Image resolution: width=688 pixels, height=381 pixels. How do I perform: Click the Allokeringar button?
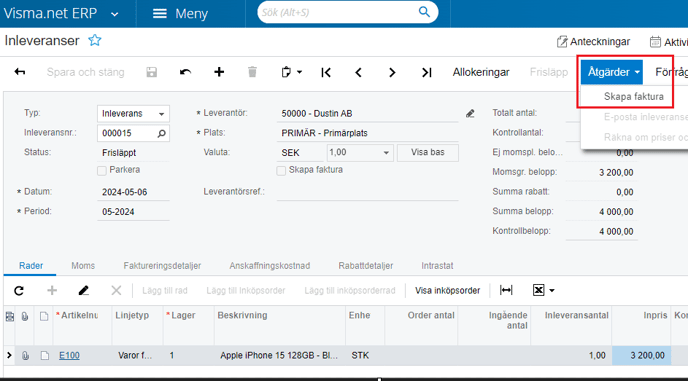coord(481,72)
